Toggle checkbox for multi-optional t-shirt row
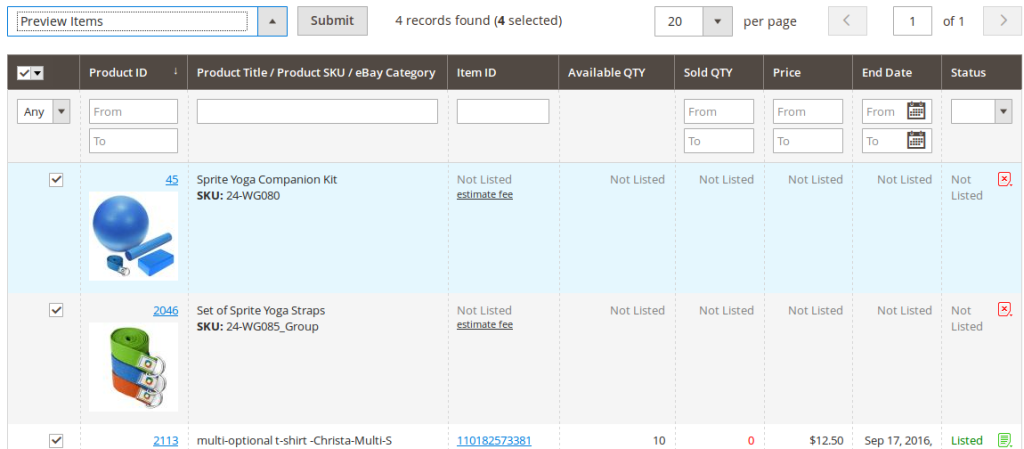 click(56, 440)
